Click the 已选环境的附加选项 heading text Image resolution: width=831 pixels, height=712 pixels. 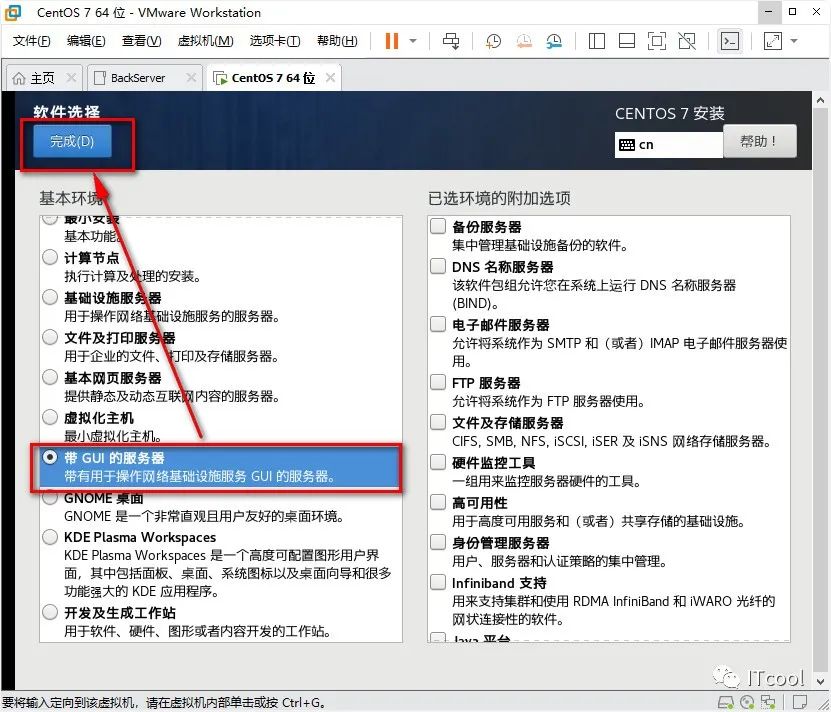[x=499, y=198]
